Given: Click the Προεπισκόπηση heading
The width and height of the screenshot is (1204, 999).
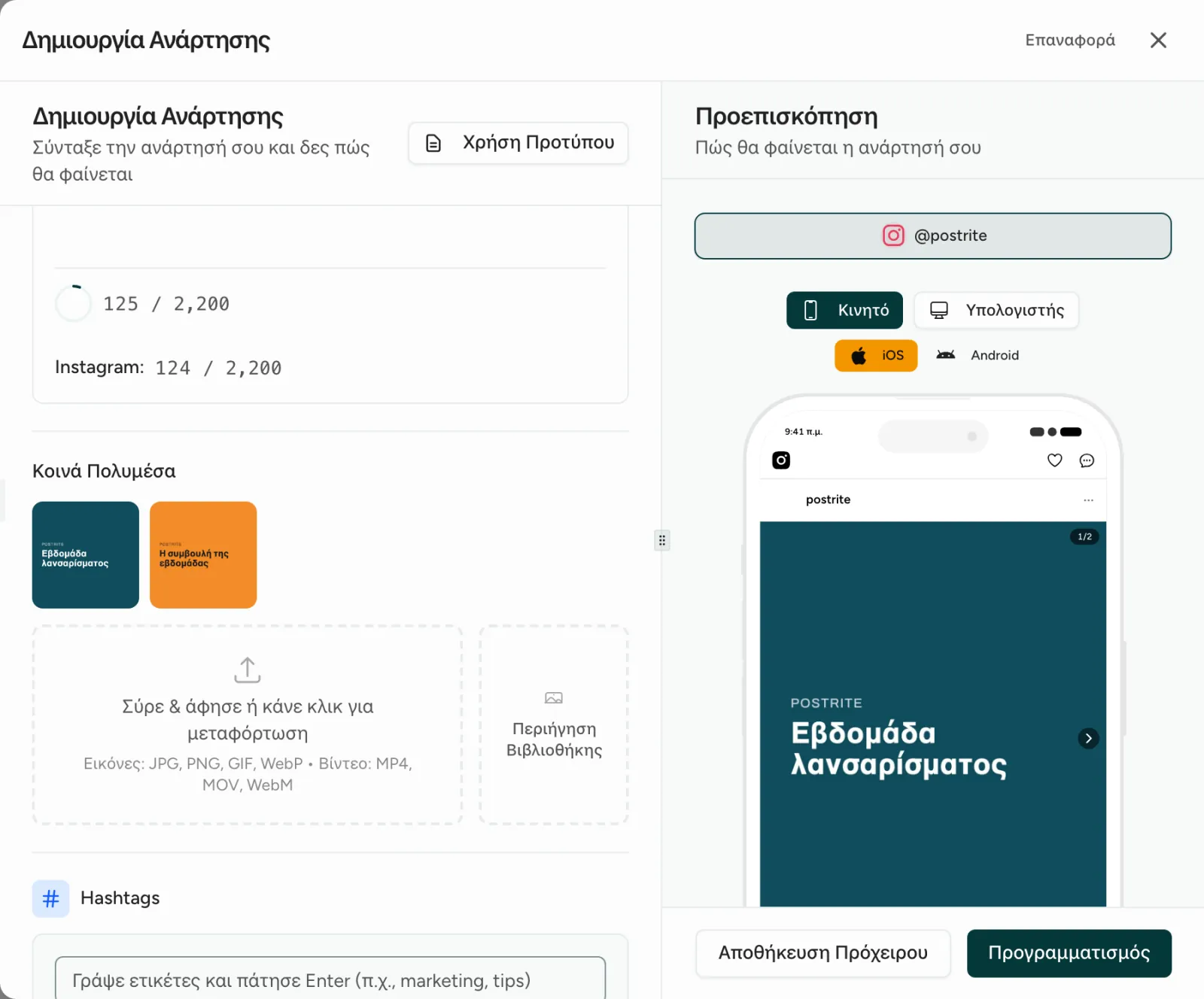Looking at the screenshot, I should coord(786,117).
